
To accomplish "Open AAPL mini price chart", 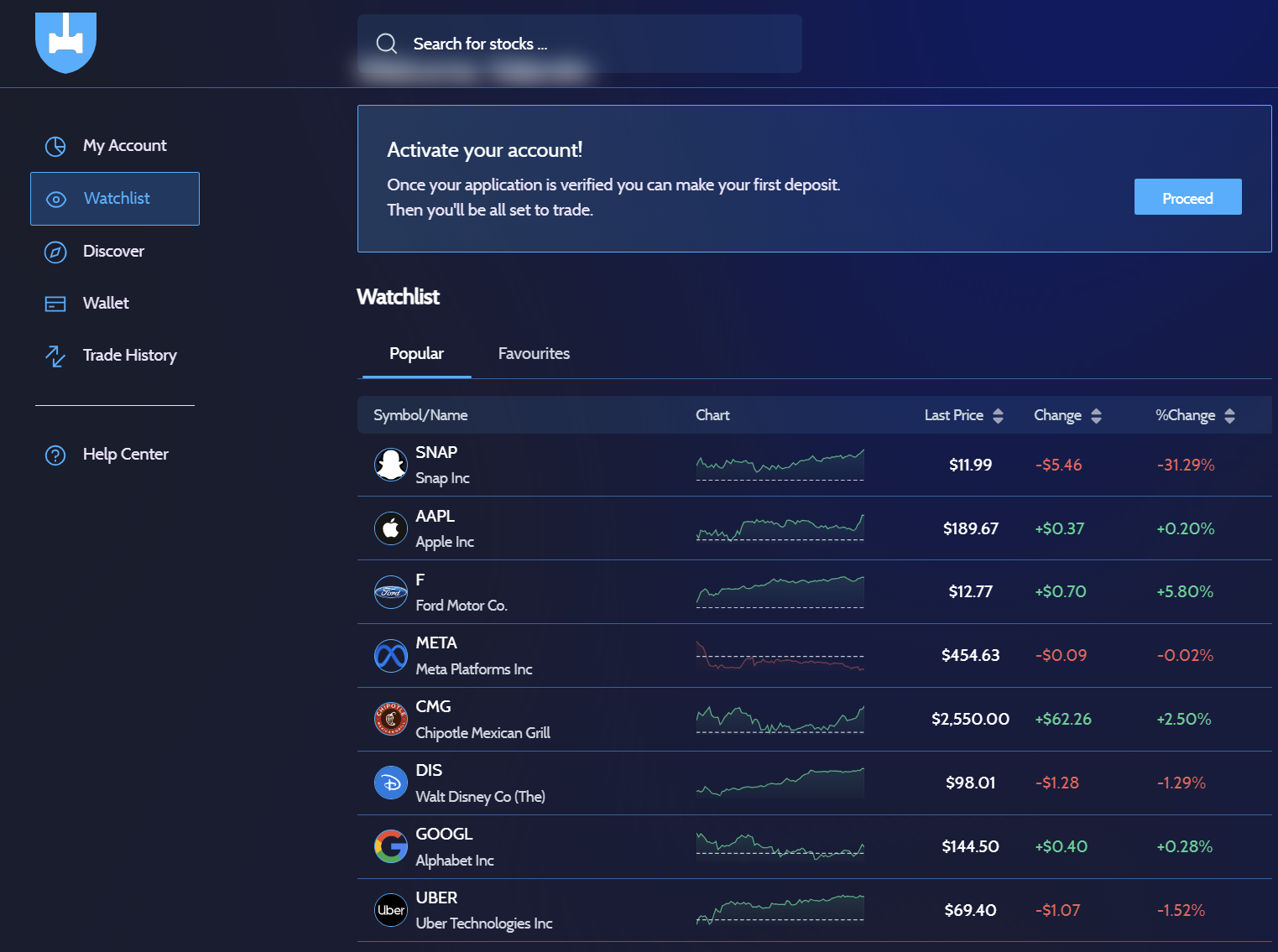I will [x=780, y=528].
